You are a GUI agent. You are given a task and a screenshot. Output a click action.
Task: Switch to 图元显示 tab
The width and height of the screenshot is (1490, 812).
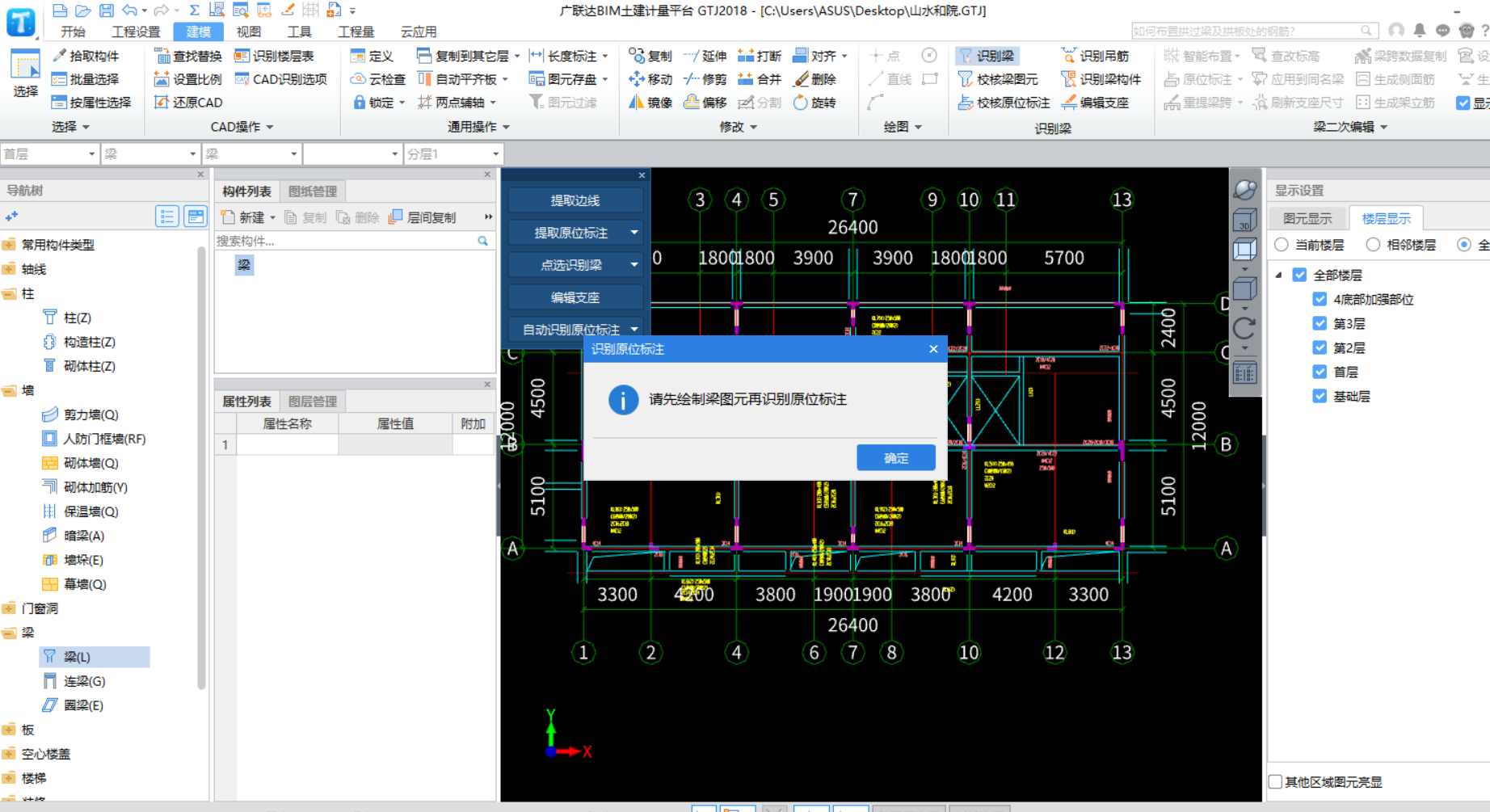[x=1307, y=219]
